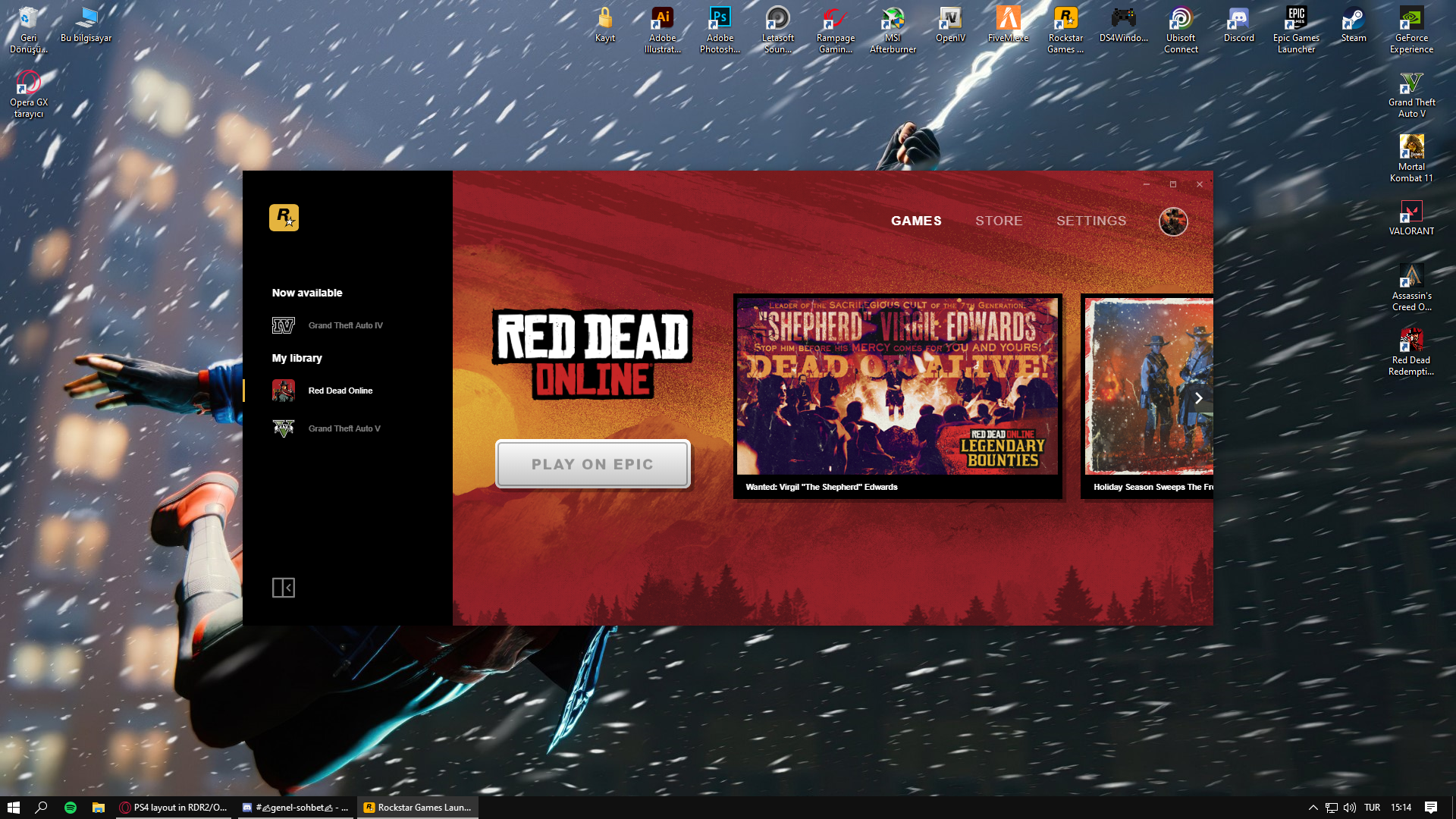Select the Steam desktop icon
1456x819 pixels.
tap(1354, 24)
